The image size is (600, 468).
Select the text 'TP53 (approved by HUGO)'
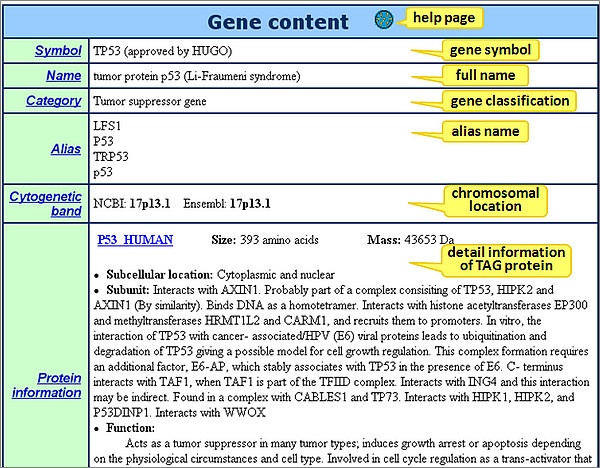[x=163, y=51]
